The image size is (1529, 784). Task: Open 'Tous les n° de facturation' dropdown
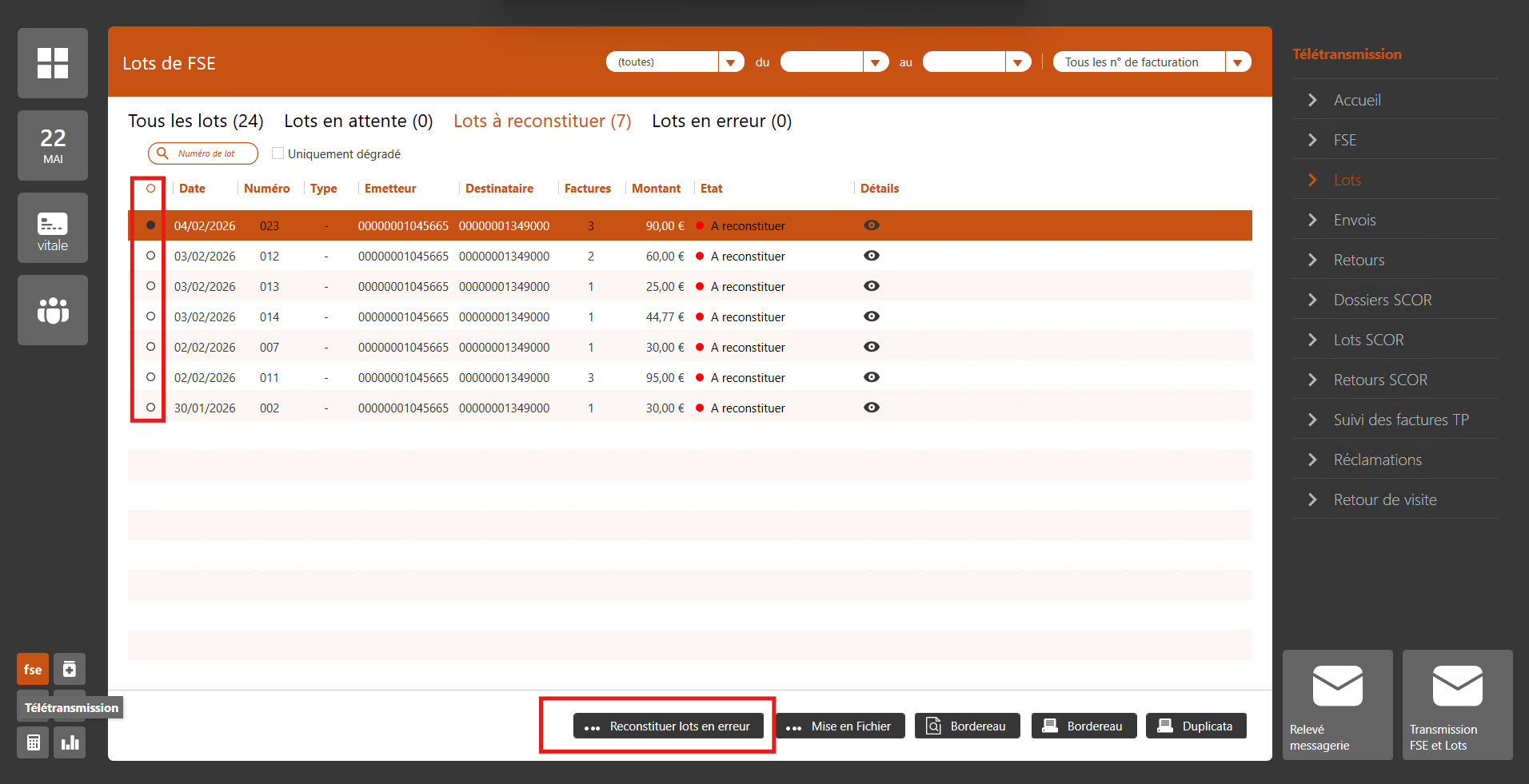[1152, 62]
